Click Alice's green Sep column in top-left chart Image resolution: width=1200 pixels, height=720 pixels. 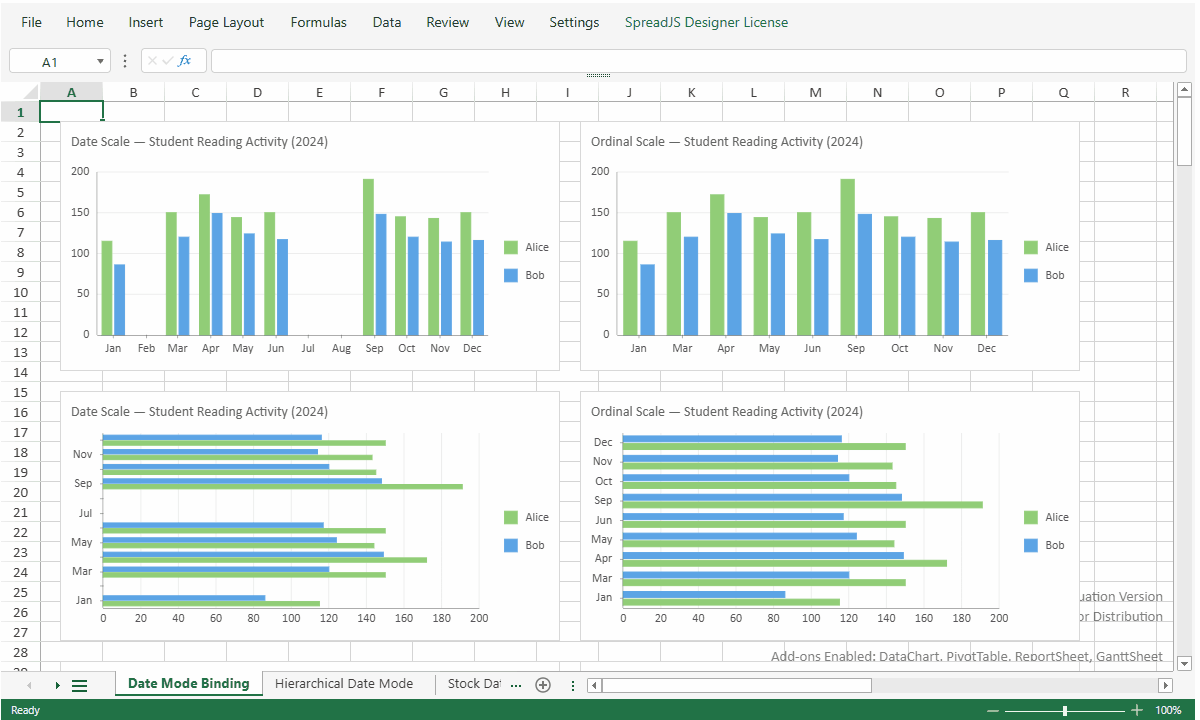[x=368, y=257]
